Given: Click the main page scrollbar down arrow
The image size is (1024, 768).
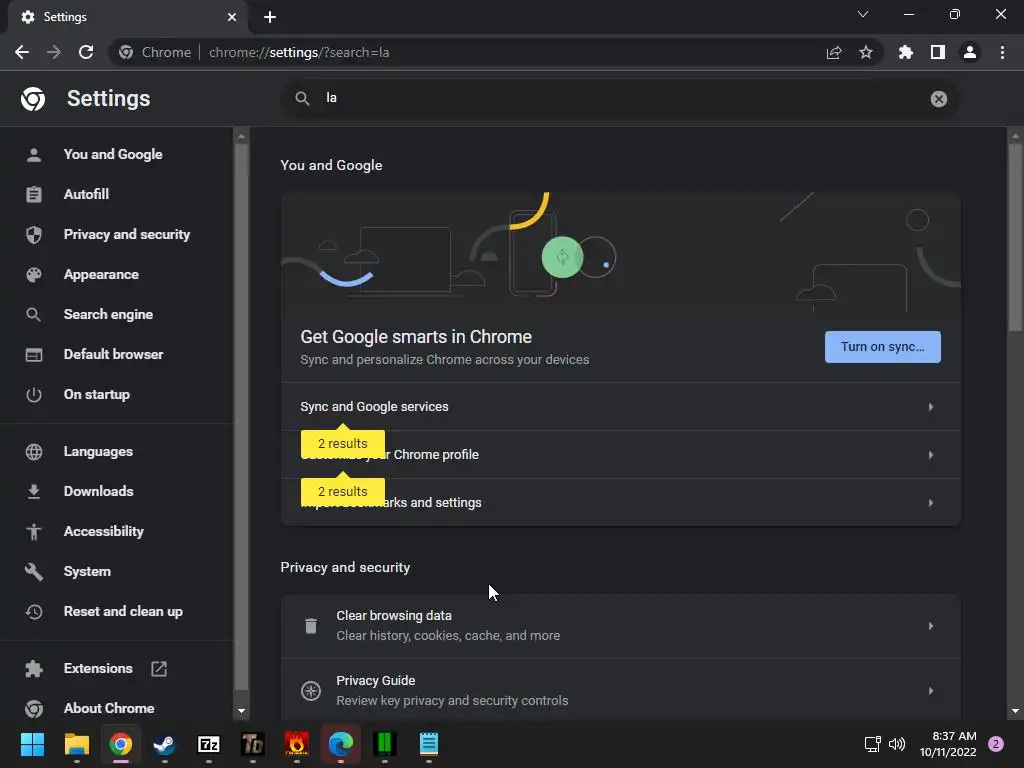Looking at the screenshot, I should tap(1014, 711).
